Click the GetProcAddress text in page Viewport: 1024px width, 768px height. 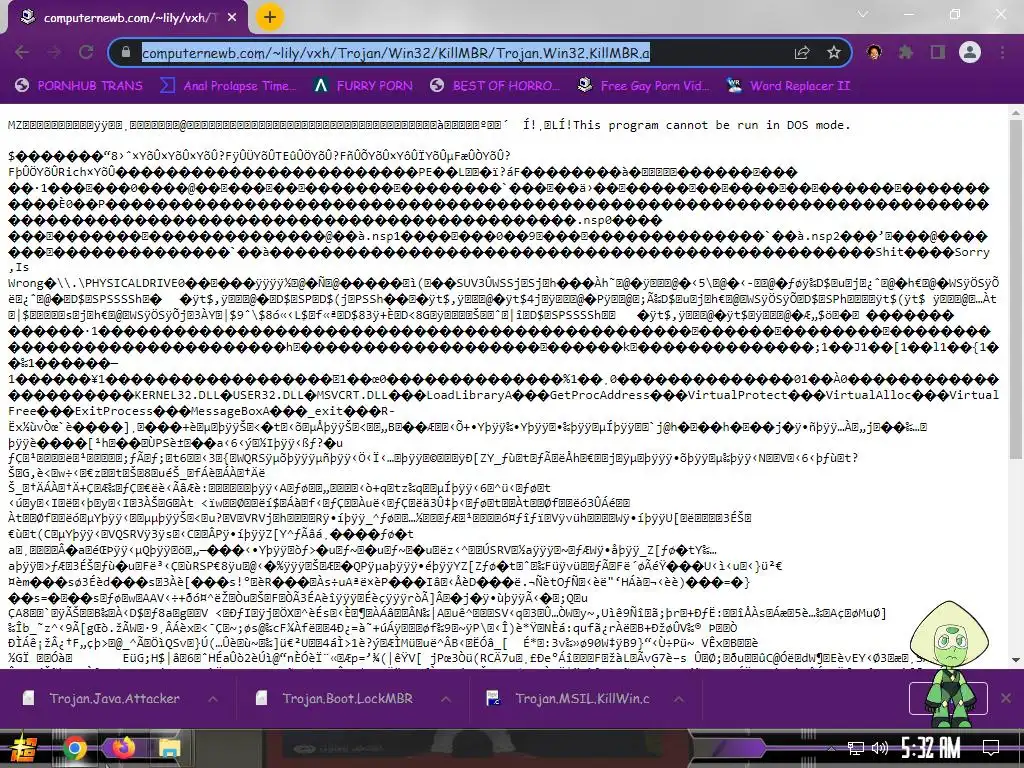click(600, 395)
